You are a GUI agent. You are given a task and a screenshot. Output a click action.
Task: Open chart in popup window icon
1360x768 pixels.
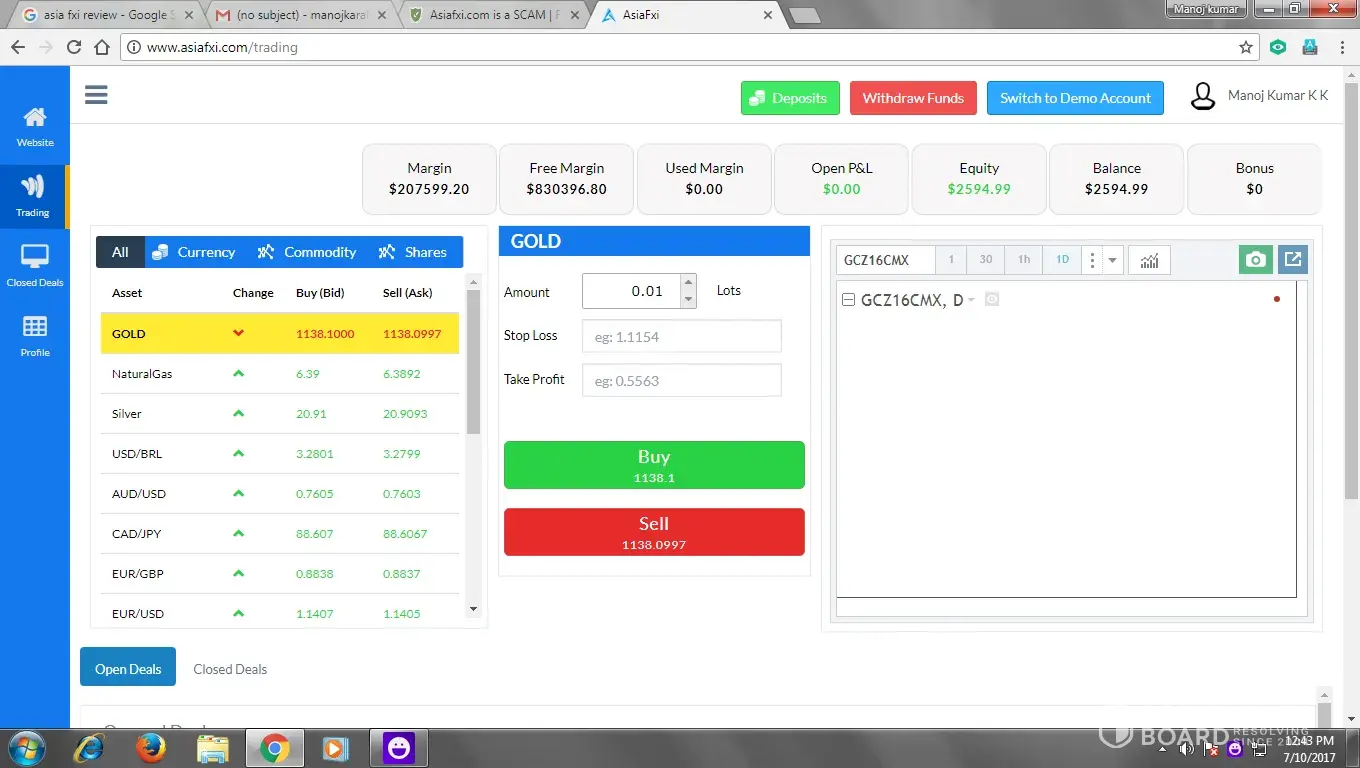1293,260
